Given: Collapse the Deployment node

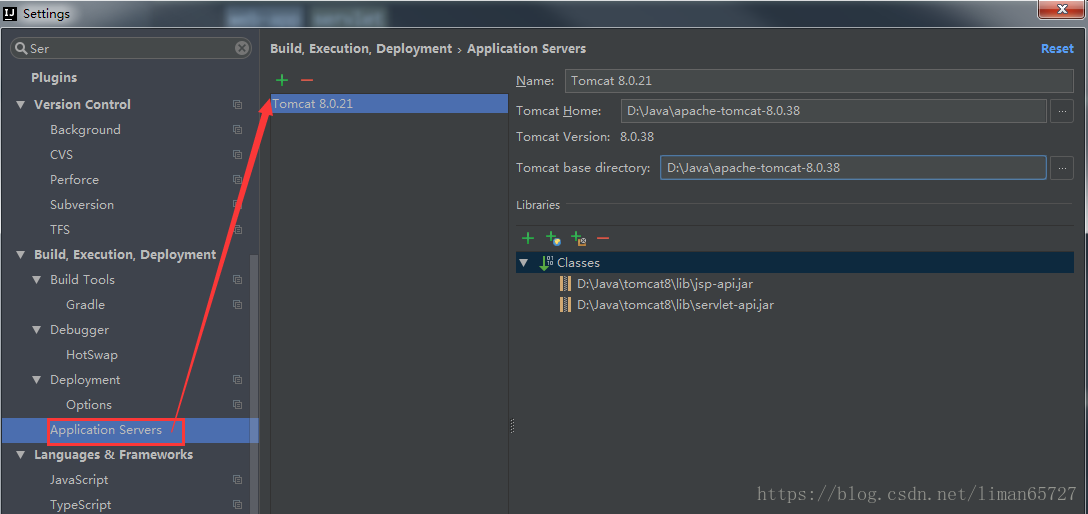Looking at the screenshot, I should 37,379.
